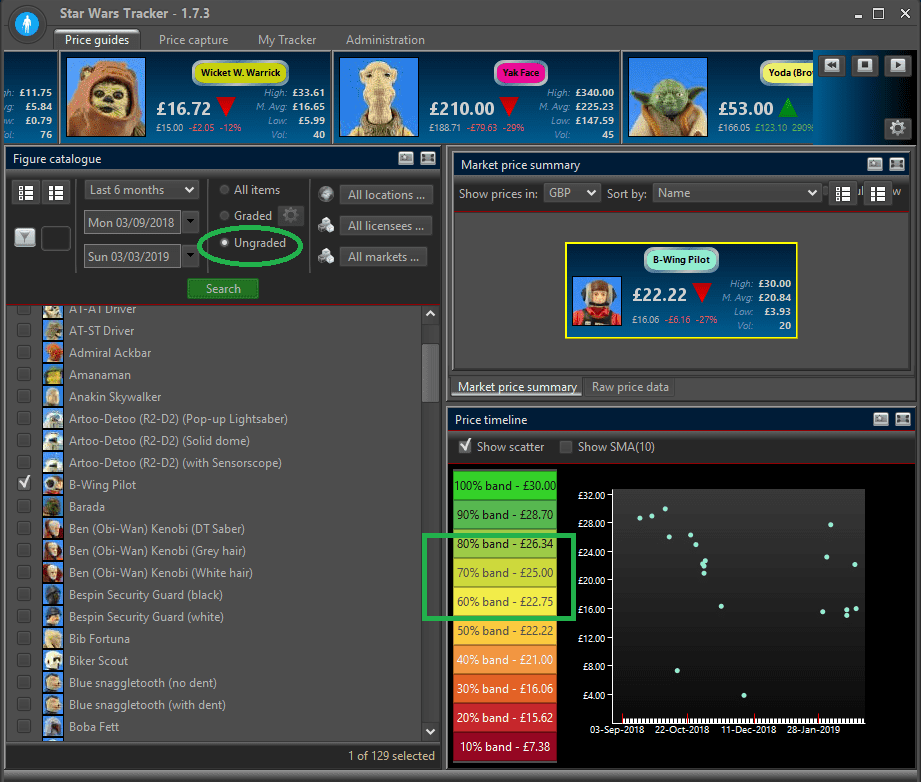Click Figure catalogue panel layout icon
The height and width of the screenshot is (782, 924).
click(428, 158)
